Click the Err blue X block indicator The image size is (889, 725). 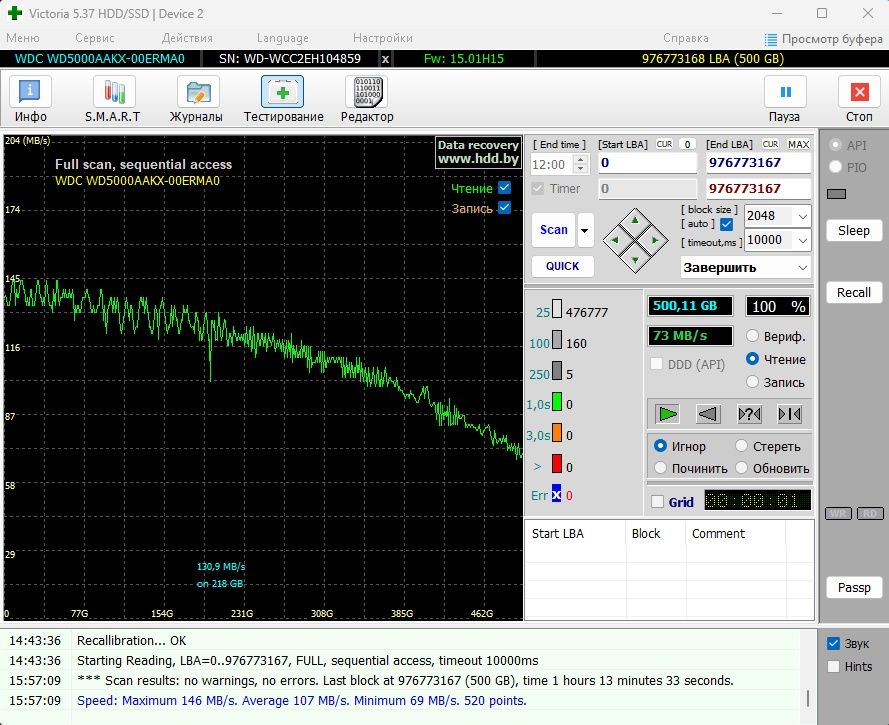pyautogui.click(x=556, y=493)
